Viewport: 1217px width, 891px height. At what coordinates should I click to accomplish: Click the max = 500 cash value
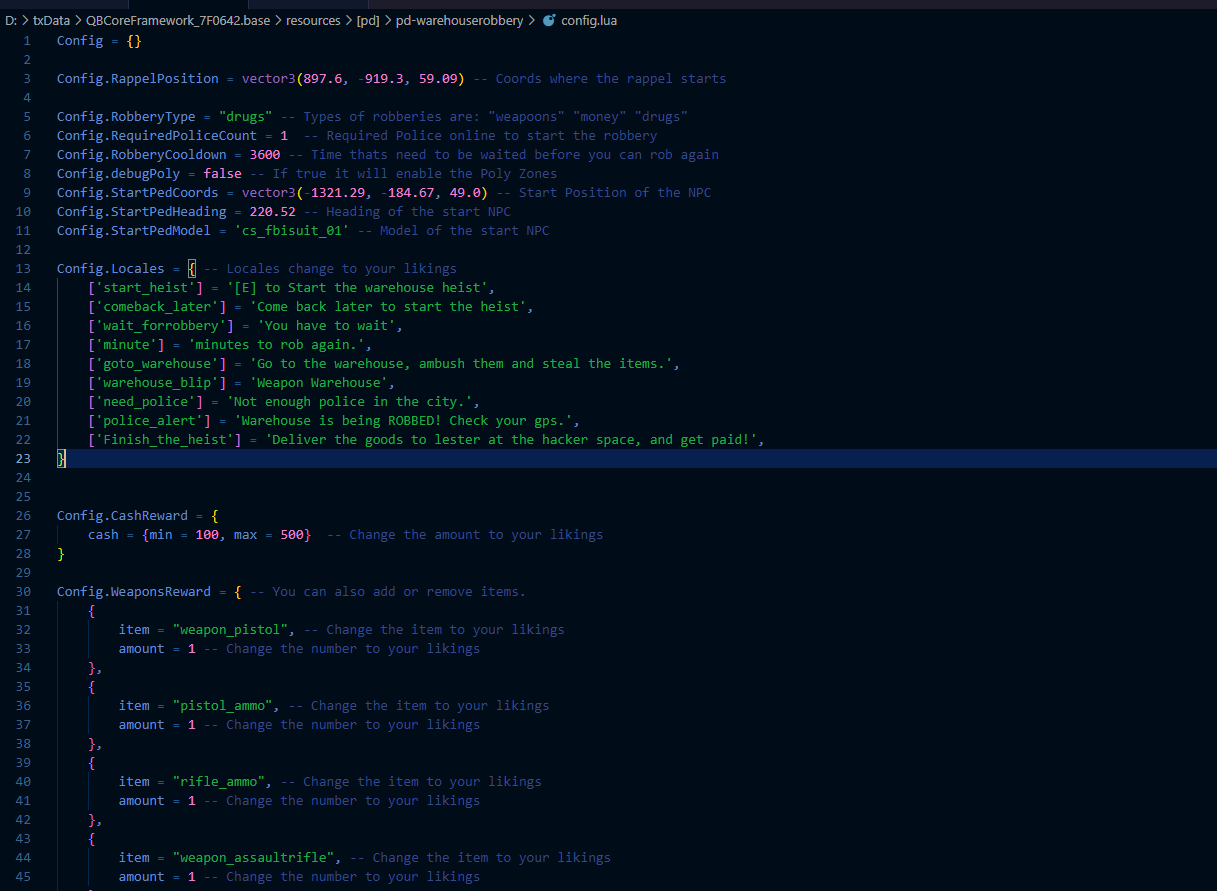[291, 534]
